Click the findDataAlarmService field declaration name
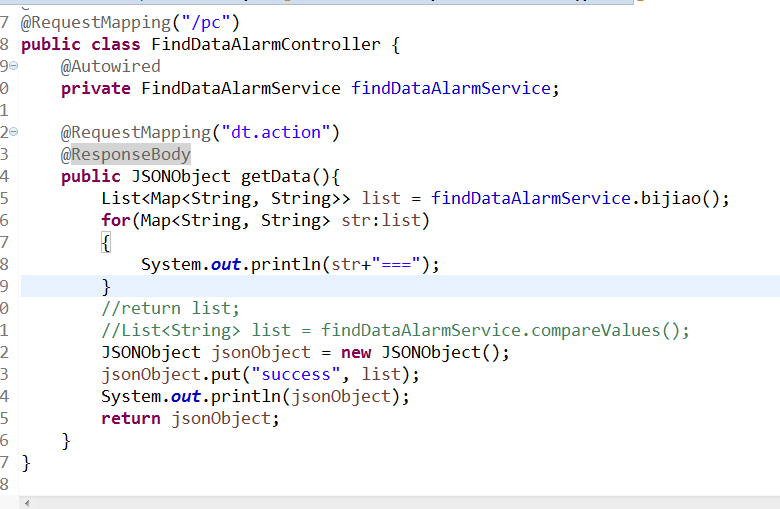Viewport: 780px width, 509px height. 451,88
